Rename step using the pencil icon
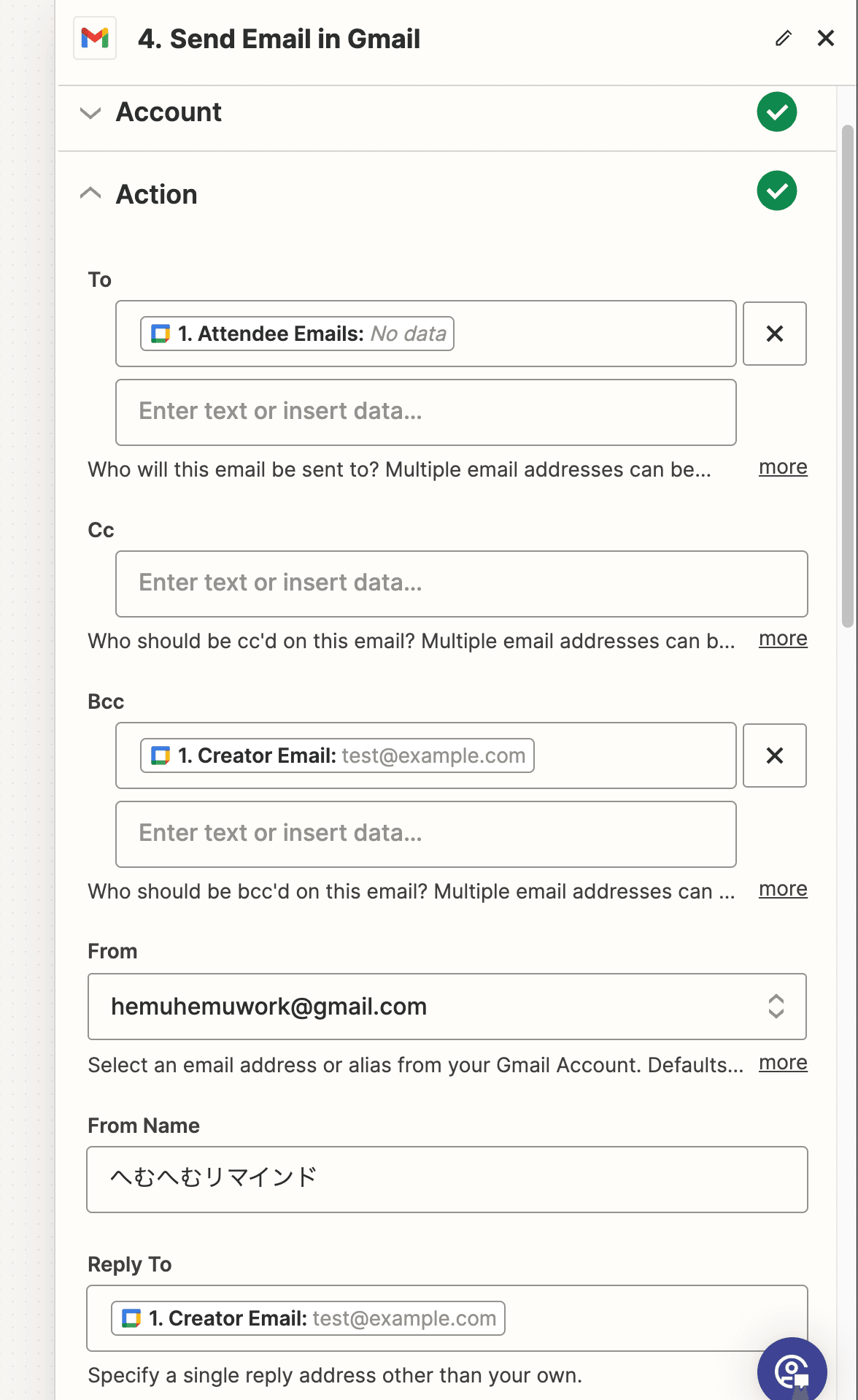The height and width of the screenshot is (1400, 858). pyautogui.click(x=784, y=38)
